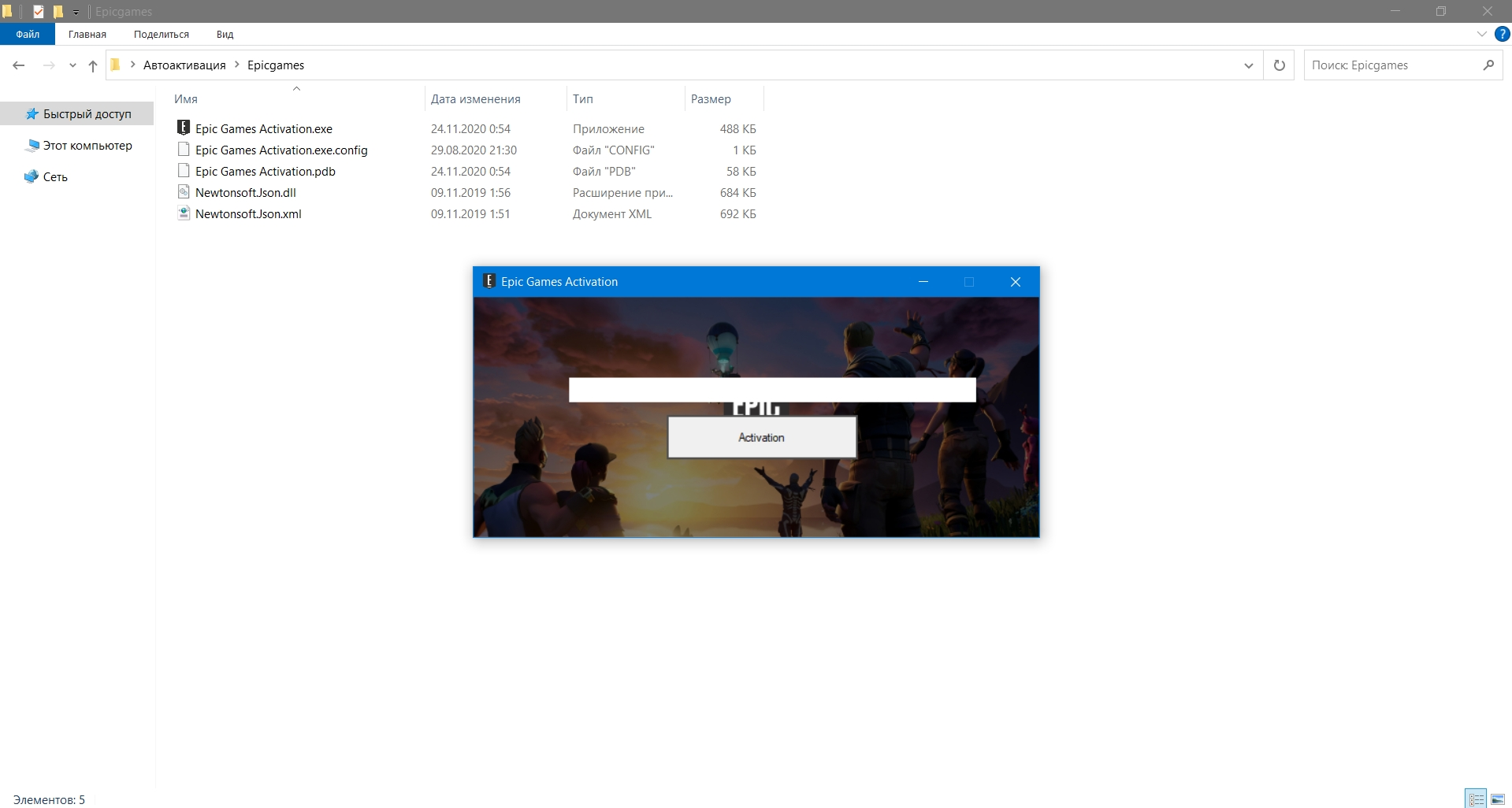
Task: Click the Этот компьютер monitor icon
Action: [32, 146]
